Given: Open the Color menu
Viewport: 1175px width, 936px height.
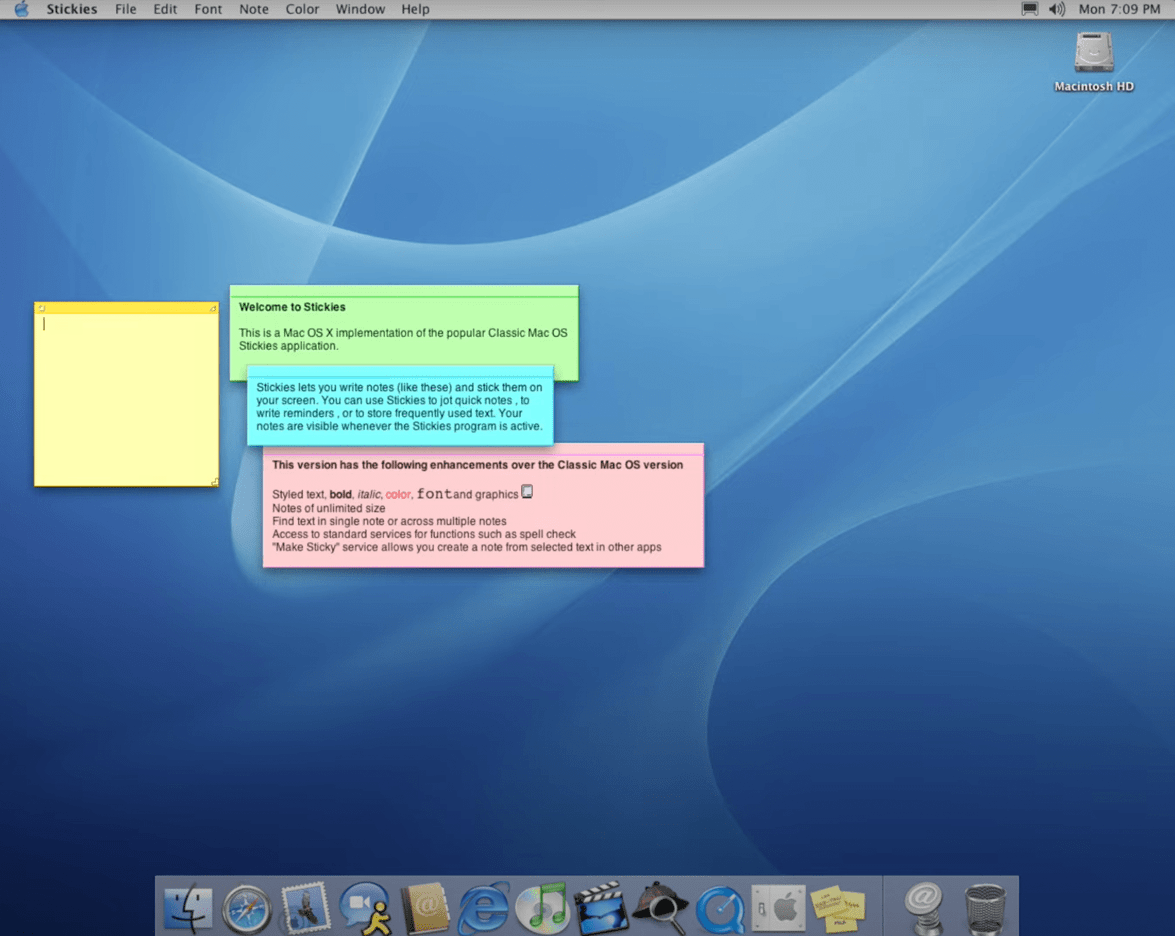Looking at the screenshot, I should (x=302, y=9).
